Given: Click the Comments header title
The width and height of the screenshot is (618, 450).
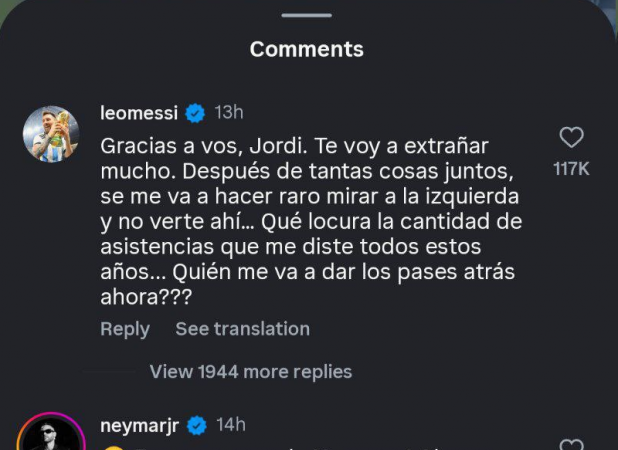Looking at the screenshot, I should [306, 48].
